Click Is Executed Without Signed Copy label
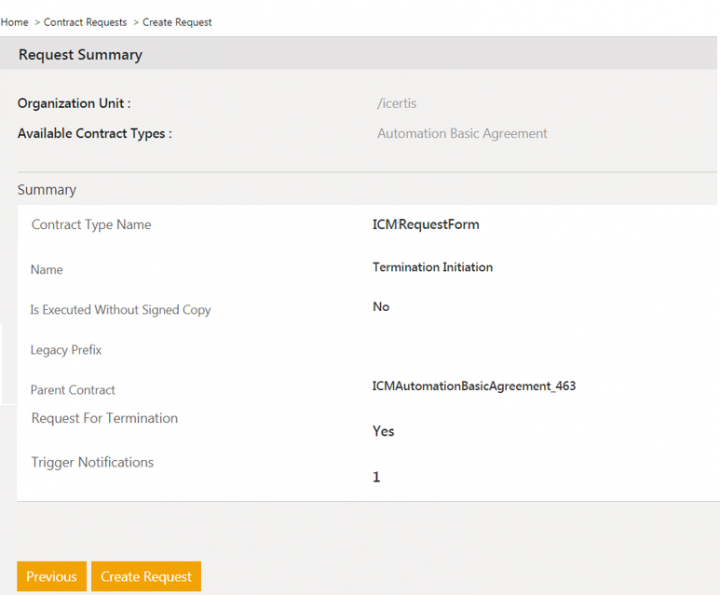720x595 pixels. click(x=120, y=310)
